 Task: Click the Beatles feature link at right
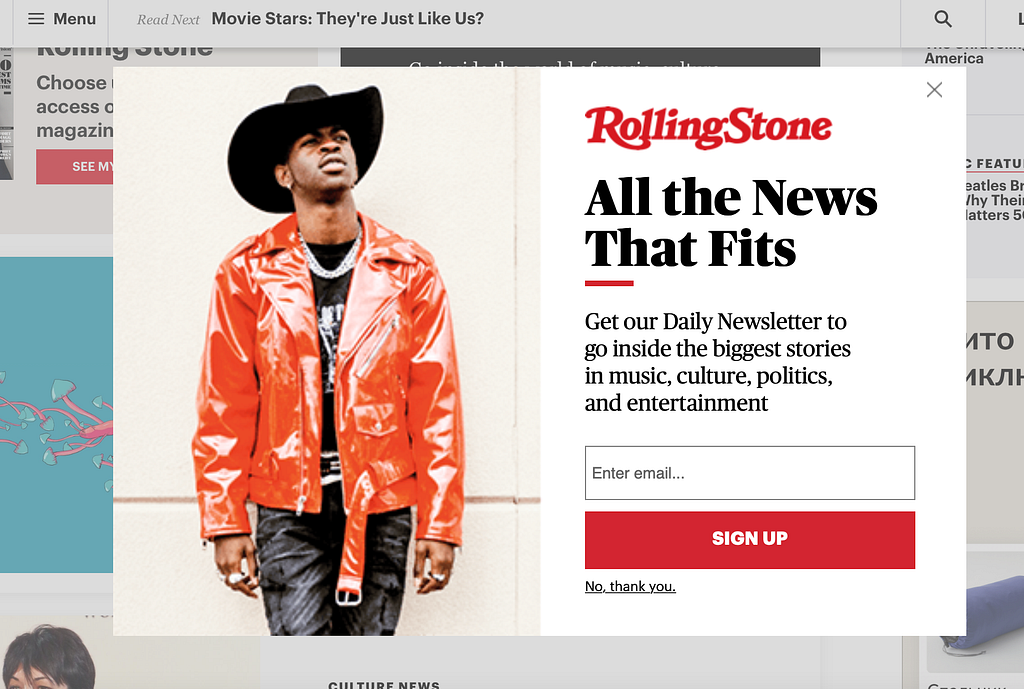995,200
